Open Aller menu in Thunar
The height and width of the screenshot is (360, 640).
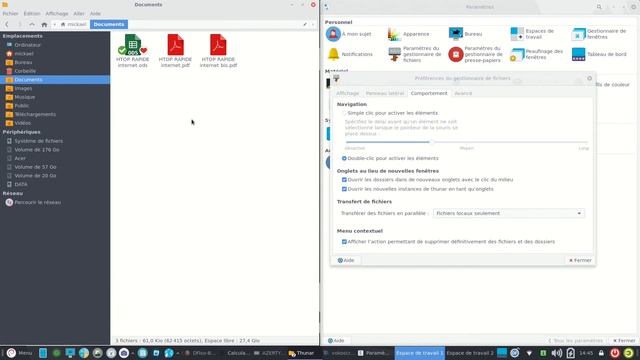(79, 13)
